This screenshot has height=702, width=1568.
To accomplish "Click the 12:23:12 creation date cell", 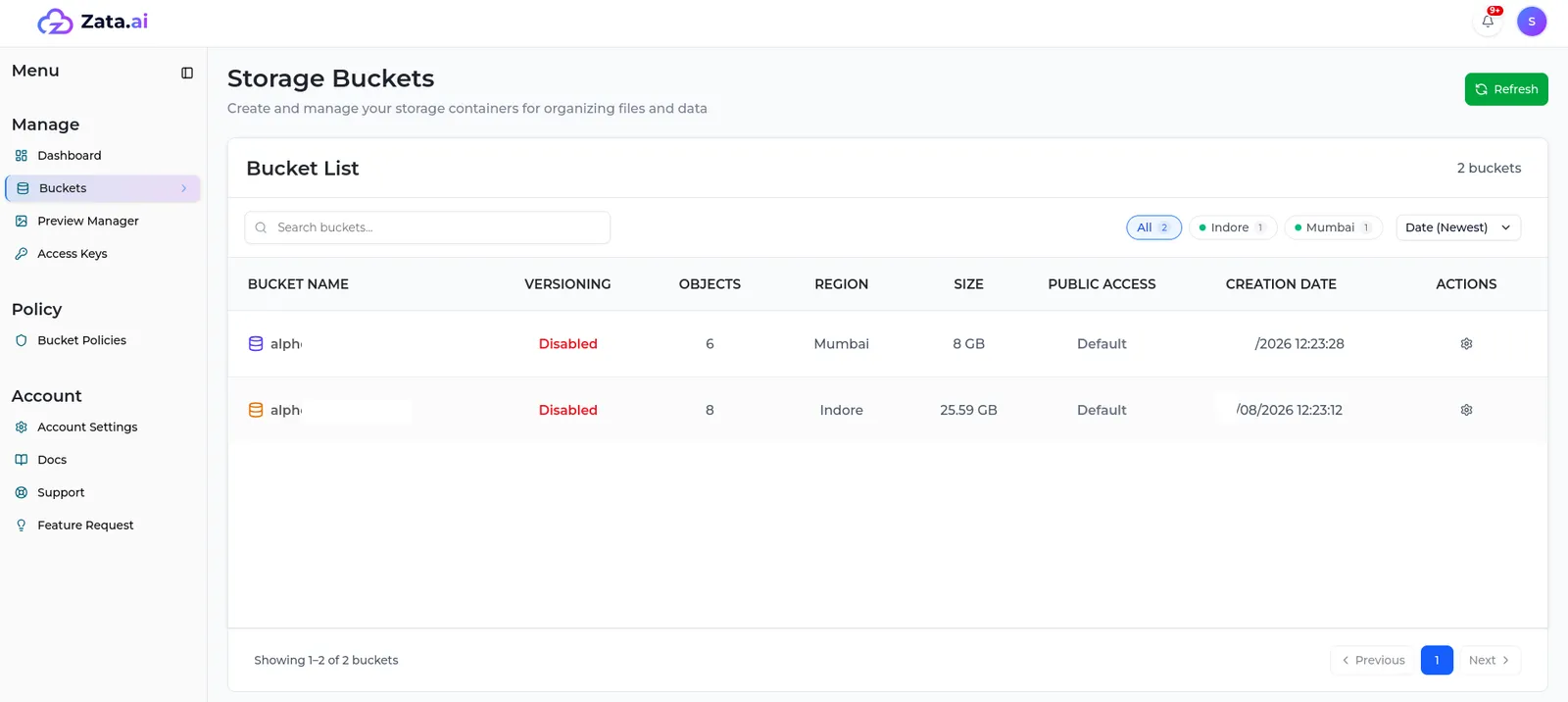I will (1290, 410).
